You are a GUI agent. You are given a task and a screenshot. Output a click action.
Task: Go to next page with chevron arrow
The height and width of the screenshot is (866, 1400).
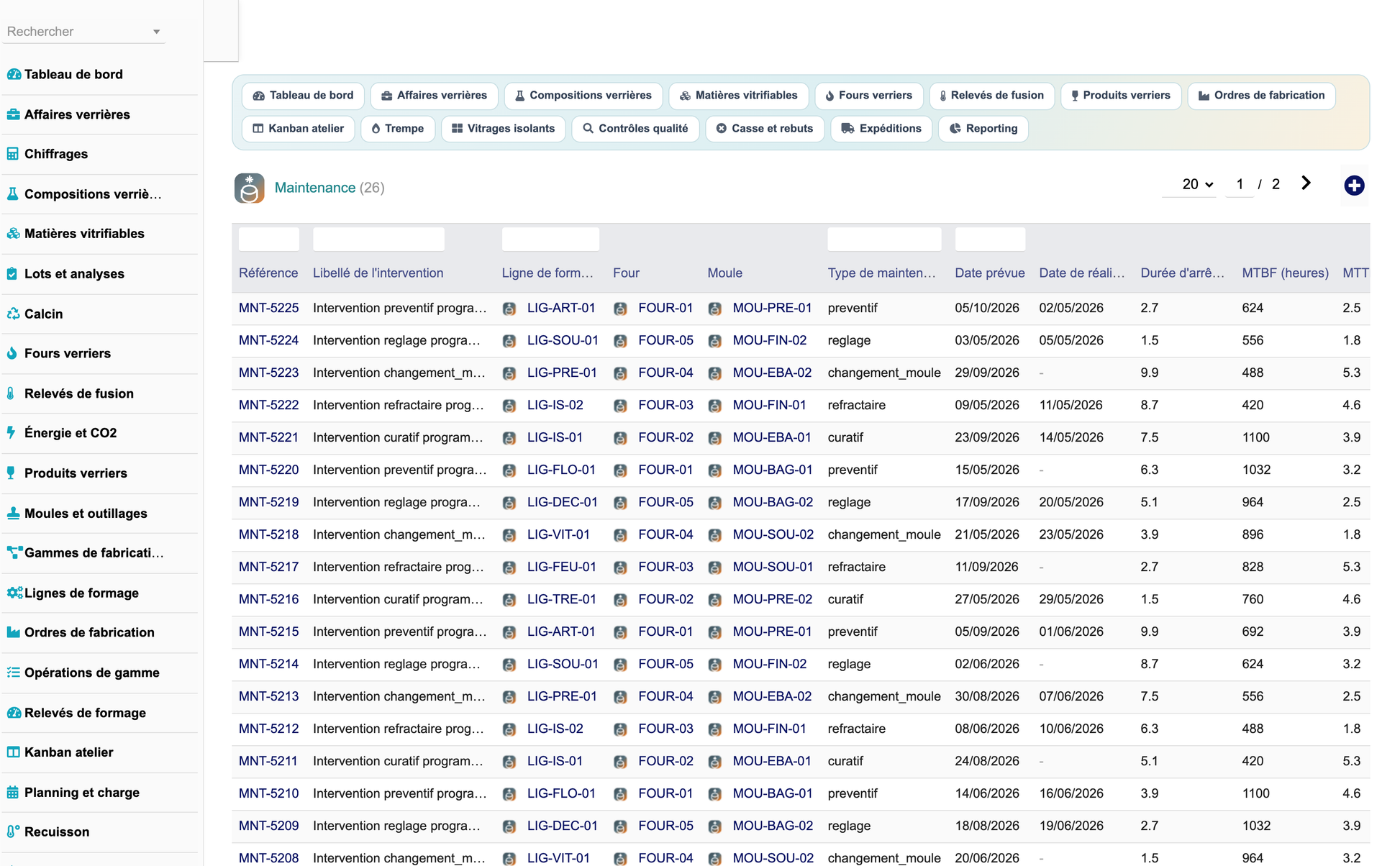(x=1306, y=183)
